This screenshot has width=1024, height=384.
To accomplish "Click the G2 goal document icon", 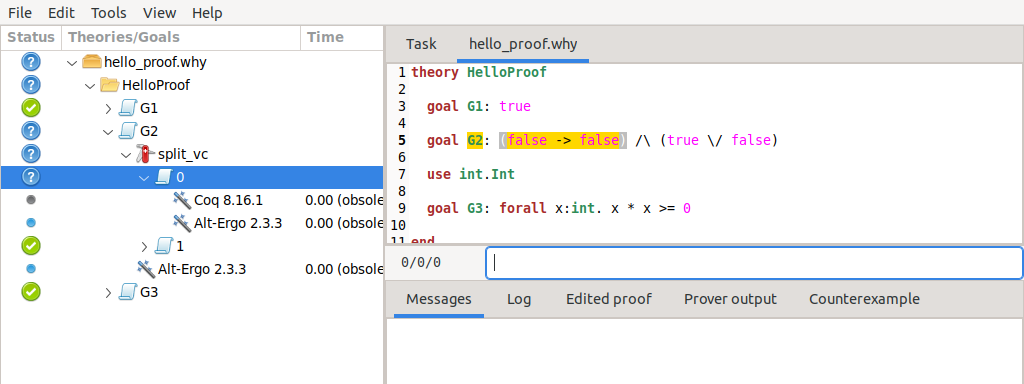I will 127,131.
